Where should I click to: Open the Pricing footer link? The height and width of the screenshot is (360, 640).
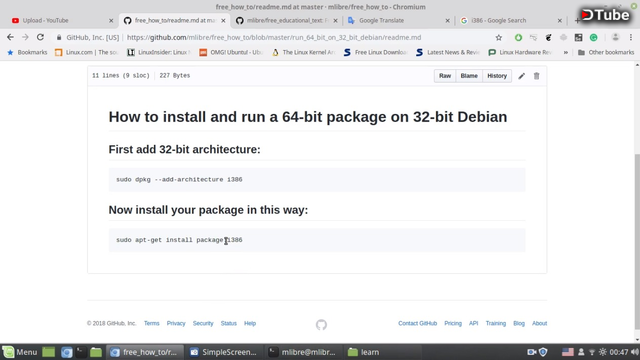(453, 323)
